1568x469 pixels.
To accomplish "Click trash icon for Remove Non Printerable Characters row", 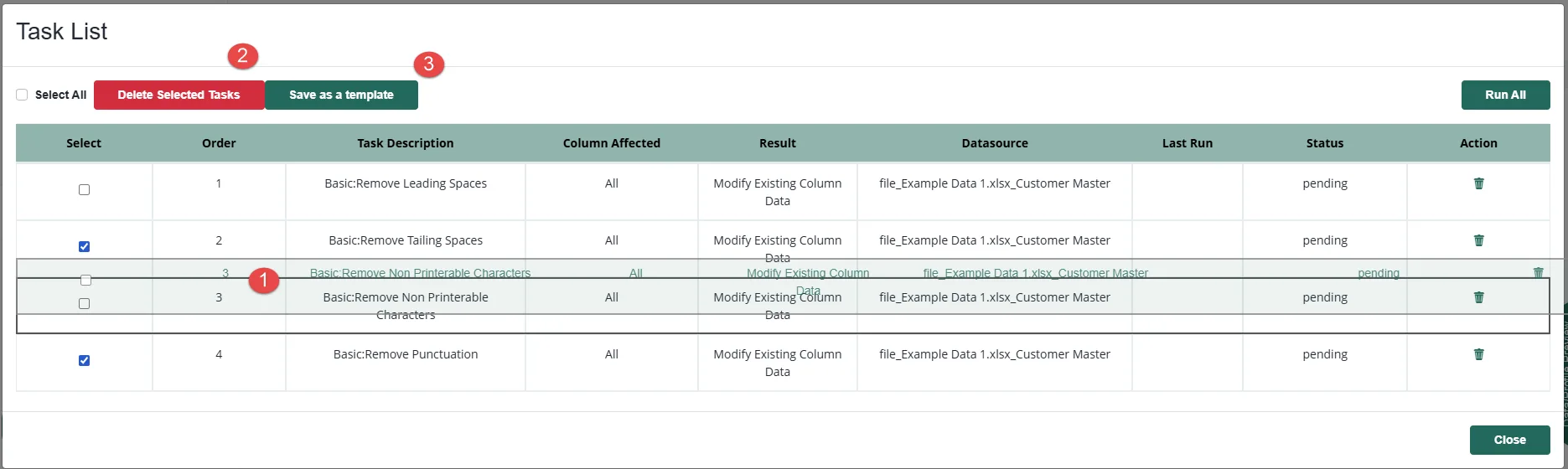I will 1478,297.
